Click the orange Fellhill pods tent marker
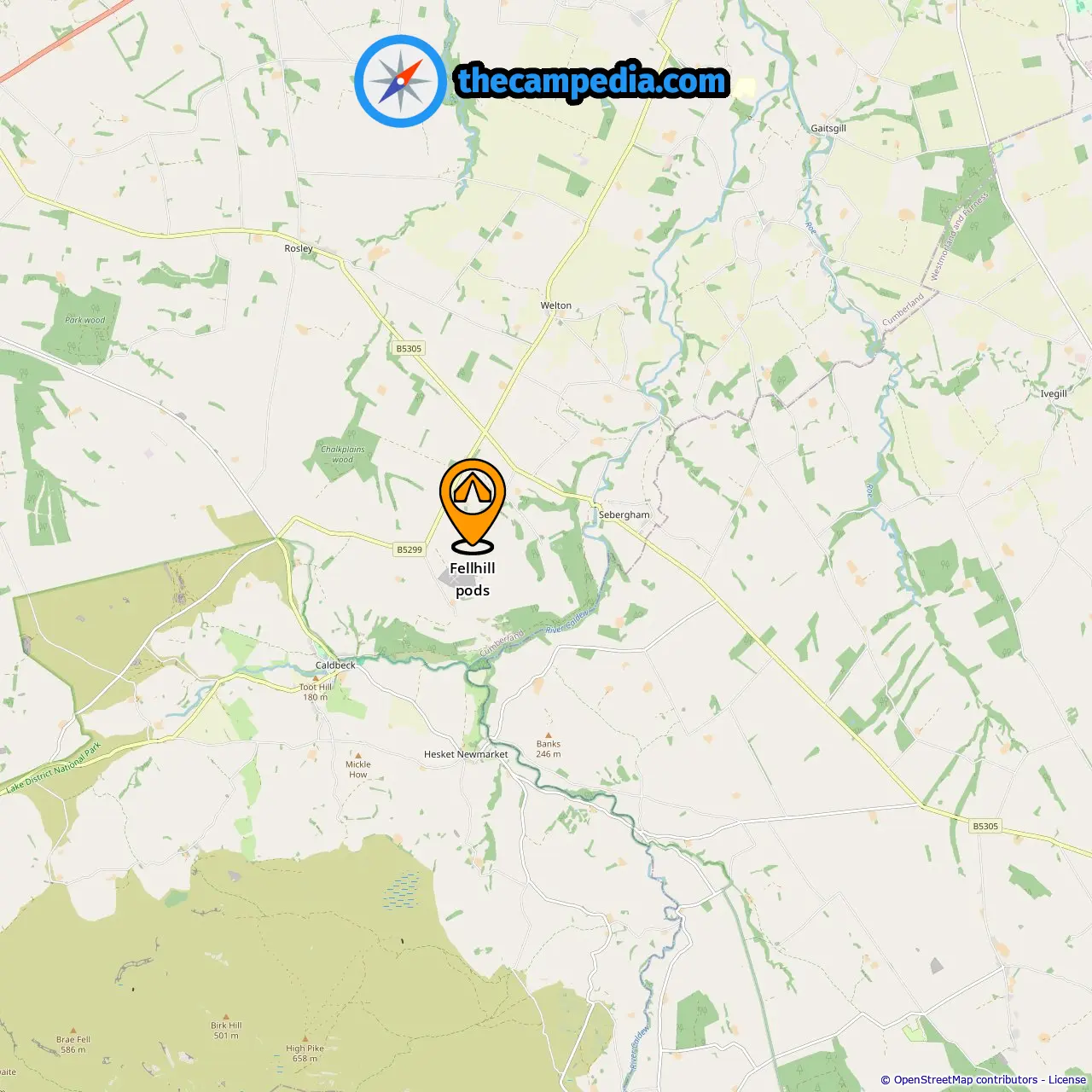Viewport: 1092px width, 1092px height. [473, 505]
